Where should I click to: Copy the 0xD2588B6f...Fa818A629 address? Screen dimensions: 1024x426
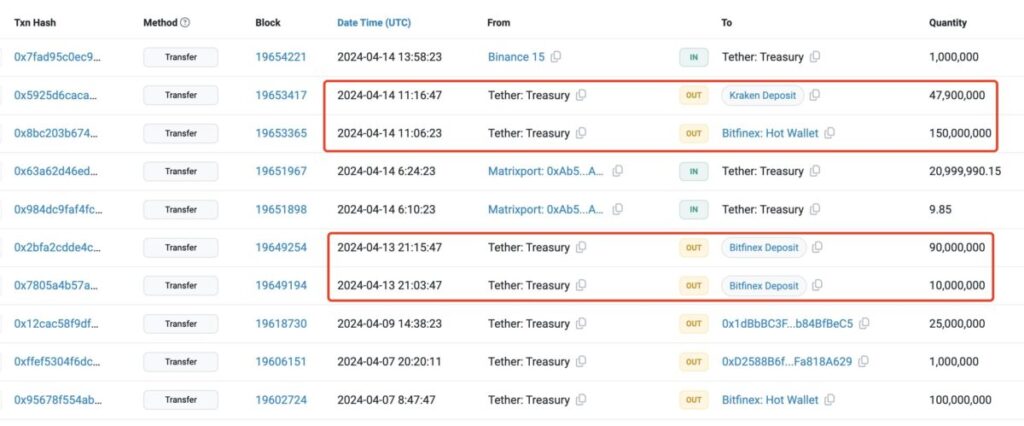(x=864, y=361)
